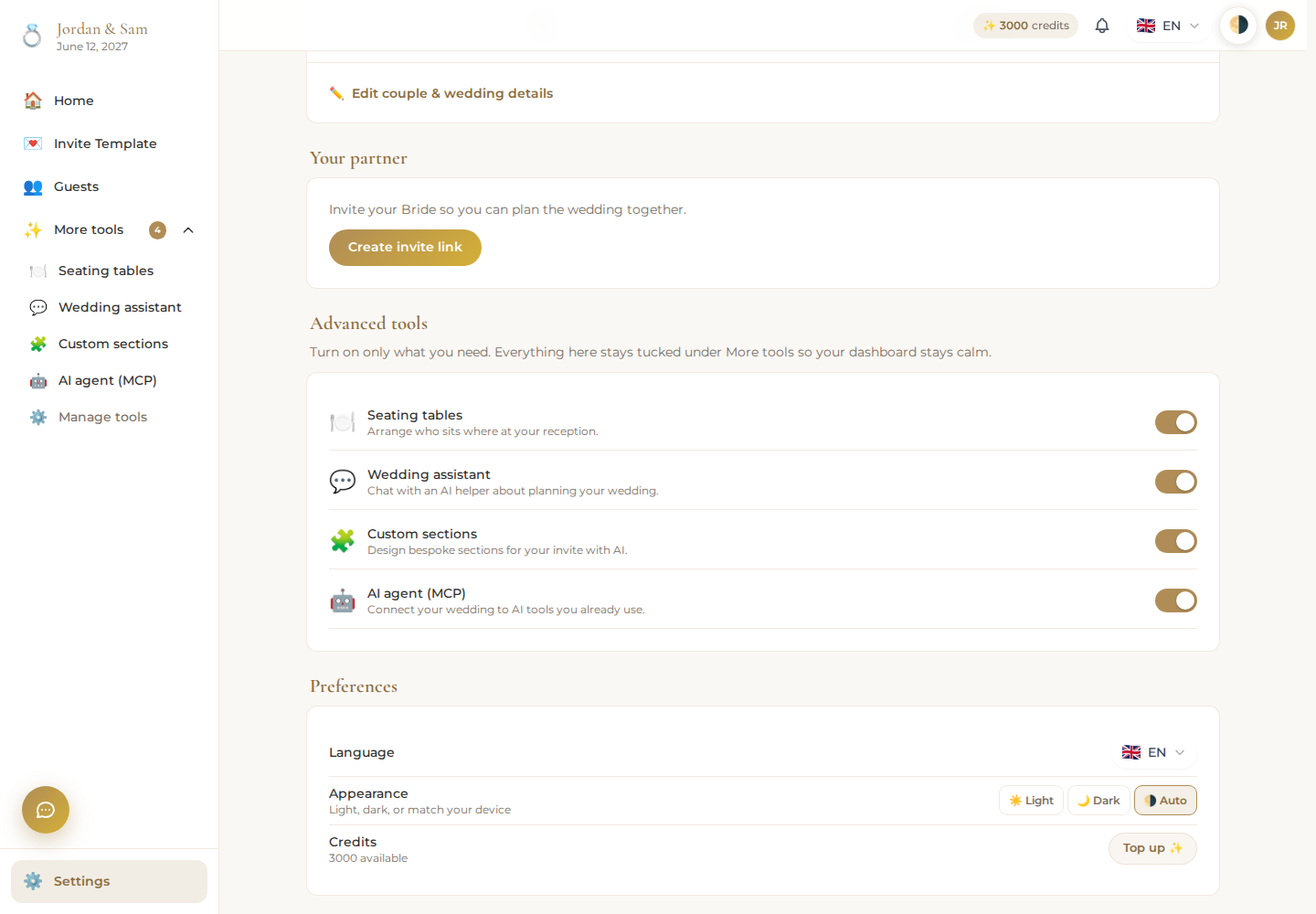Viewport: 1316px width, 914px height.
Task: Choose Auto appearance mode
Action: click(x=1165, y=801)
